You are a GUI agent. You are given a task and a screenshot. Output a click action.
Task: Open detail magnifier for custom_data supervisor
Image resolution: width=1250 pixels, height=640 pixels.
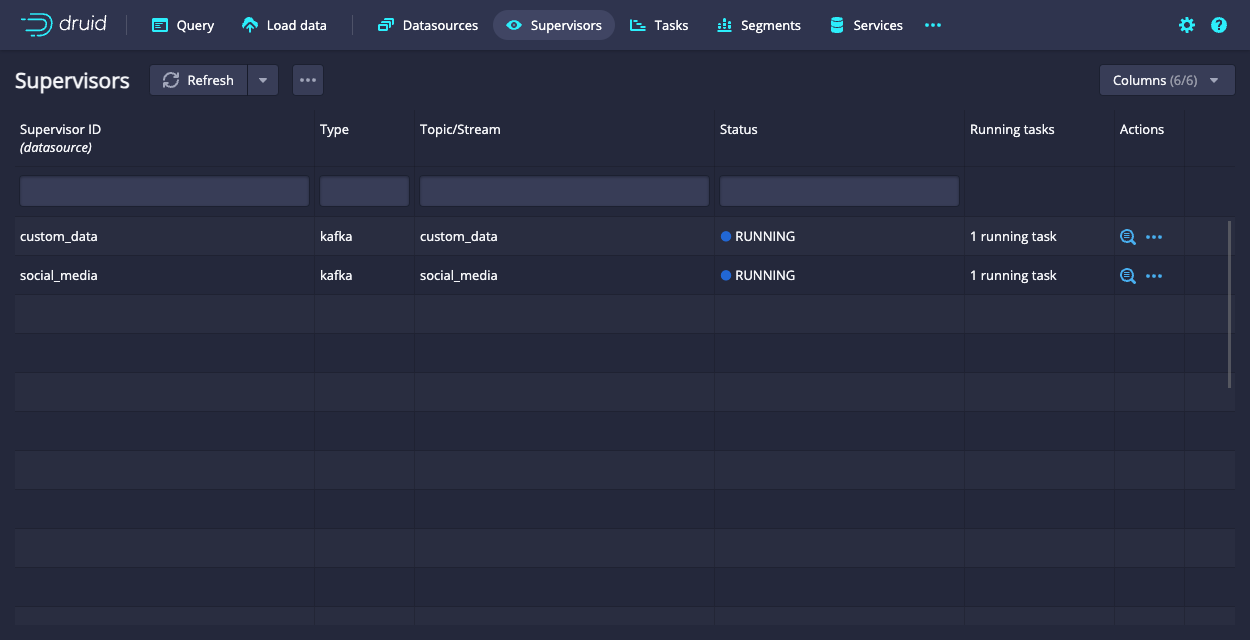pos(1127,237)
